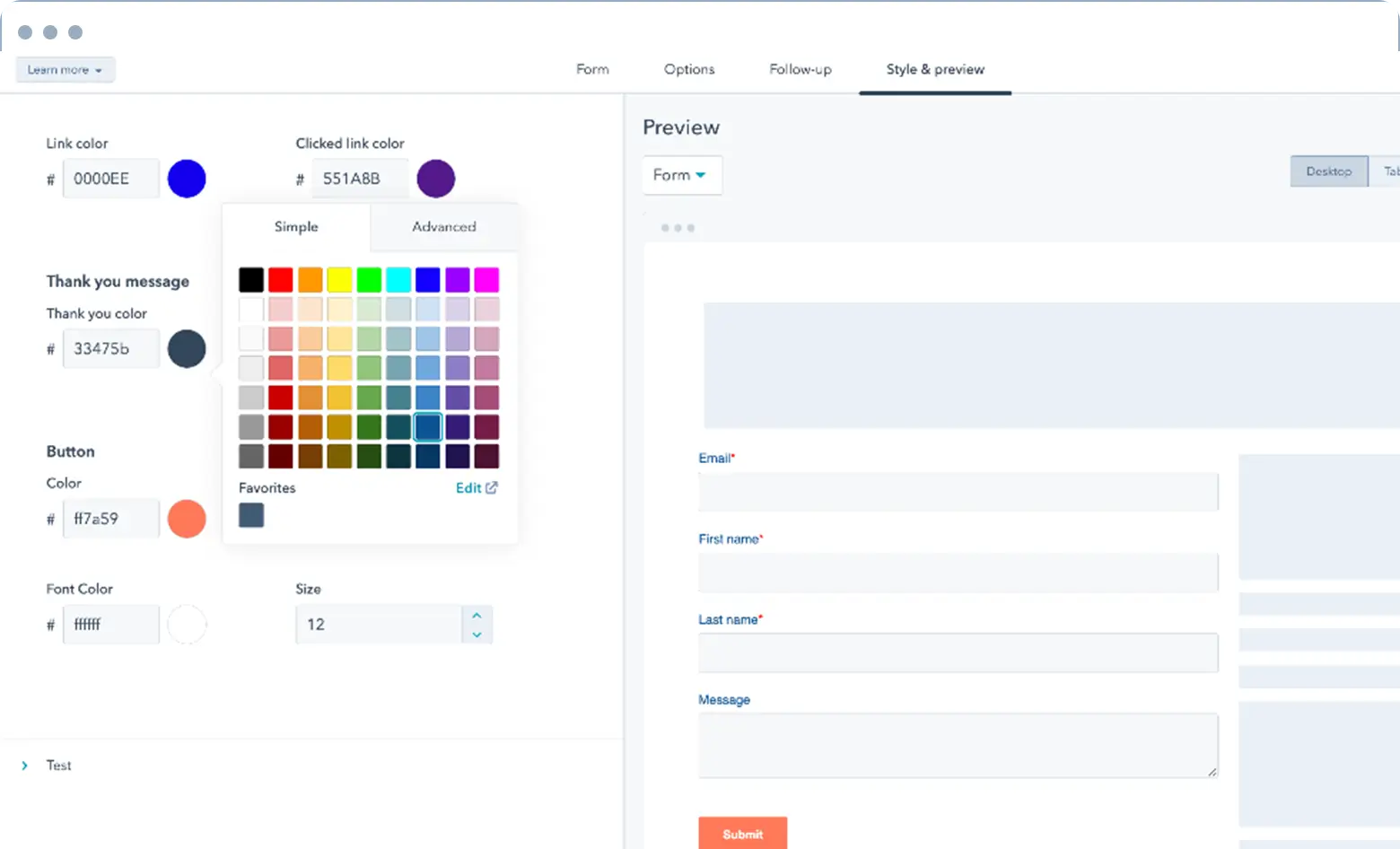The image size is (1400, 849).
Task: Click the Link color hex field
Action: click(110, 179)
